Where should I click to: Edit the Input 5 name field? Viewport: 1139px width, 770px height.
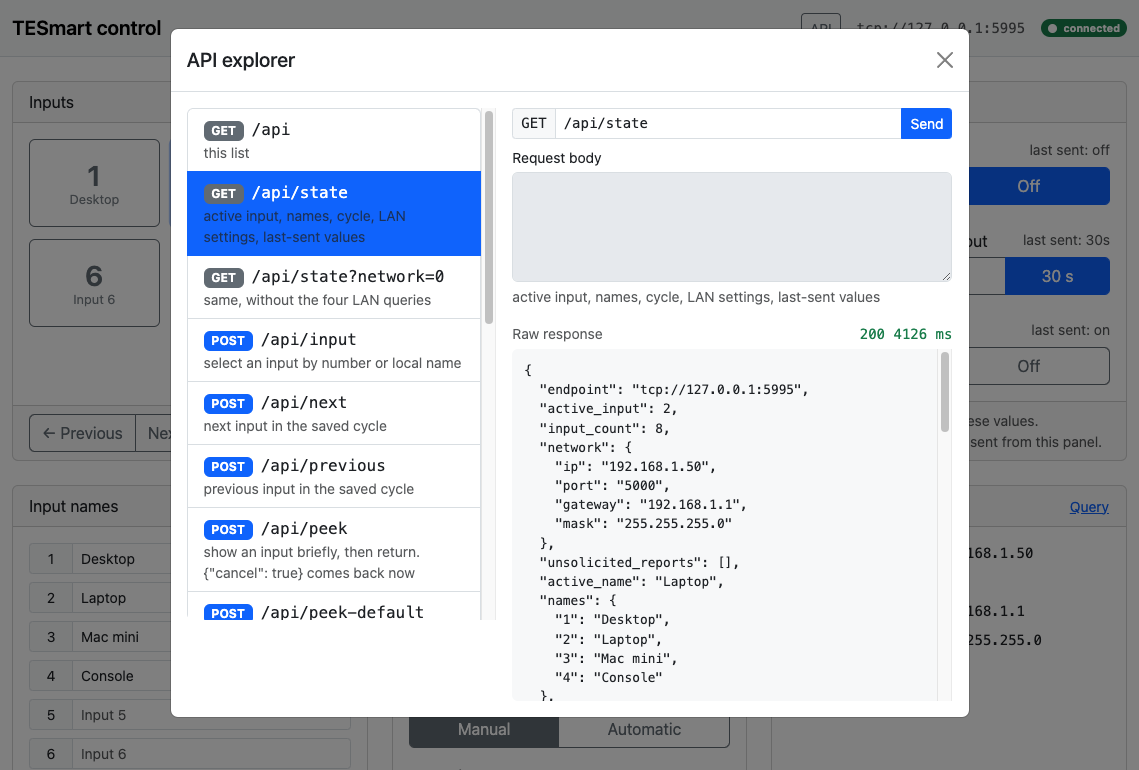pyautogui.click(x=211, y=715)
